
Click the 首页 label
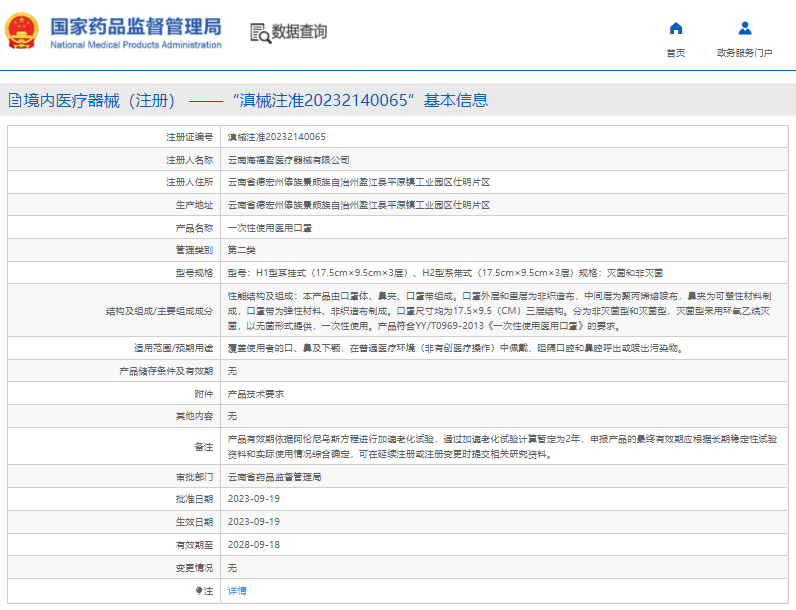(x=676, y=53)
